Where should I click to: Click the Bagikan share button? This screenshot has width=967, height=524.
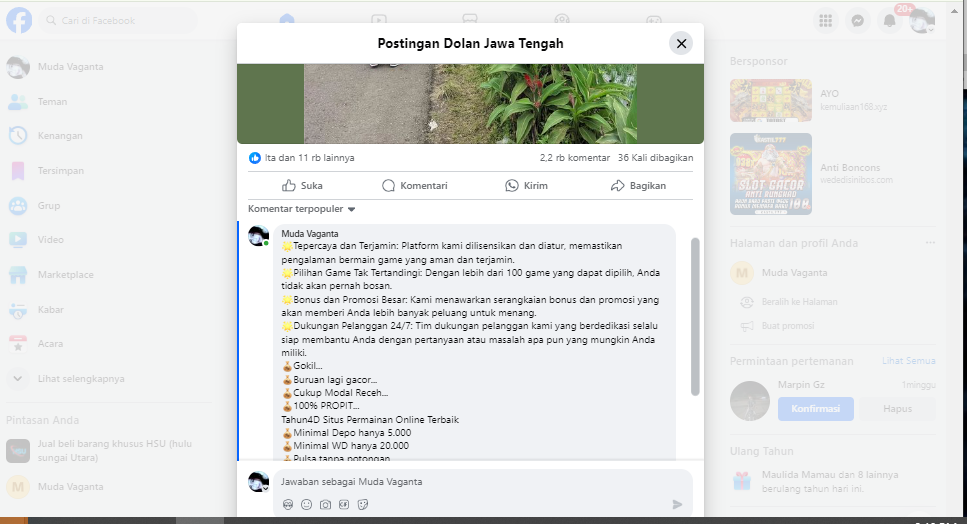point(638,186)
